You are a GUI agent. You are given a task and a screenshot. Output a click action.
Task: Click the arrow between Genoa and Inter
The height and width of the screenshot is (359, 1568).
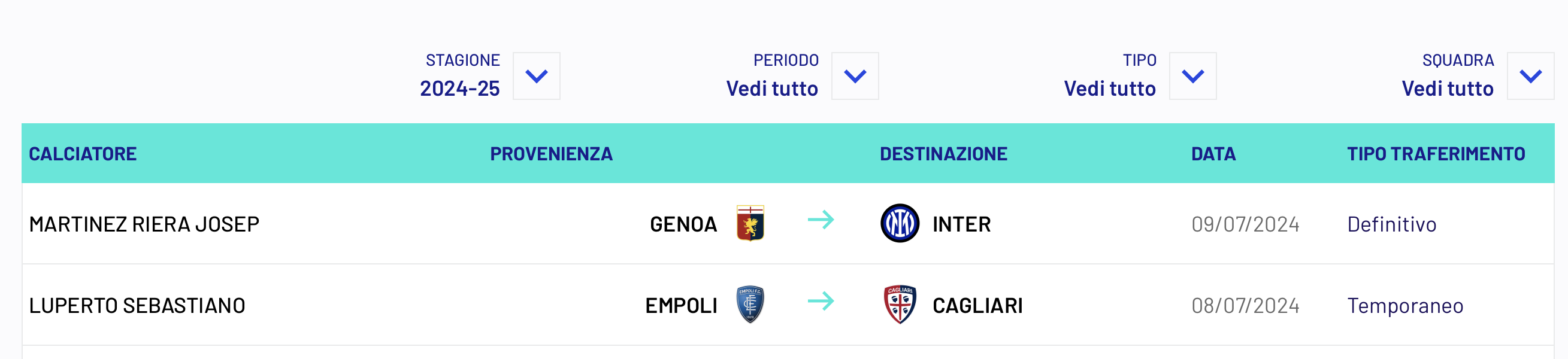pyautogui.click(x=821, y=220)
